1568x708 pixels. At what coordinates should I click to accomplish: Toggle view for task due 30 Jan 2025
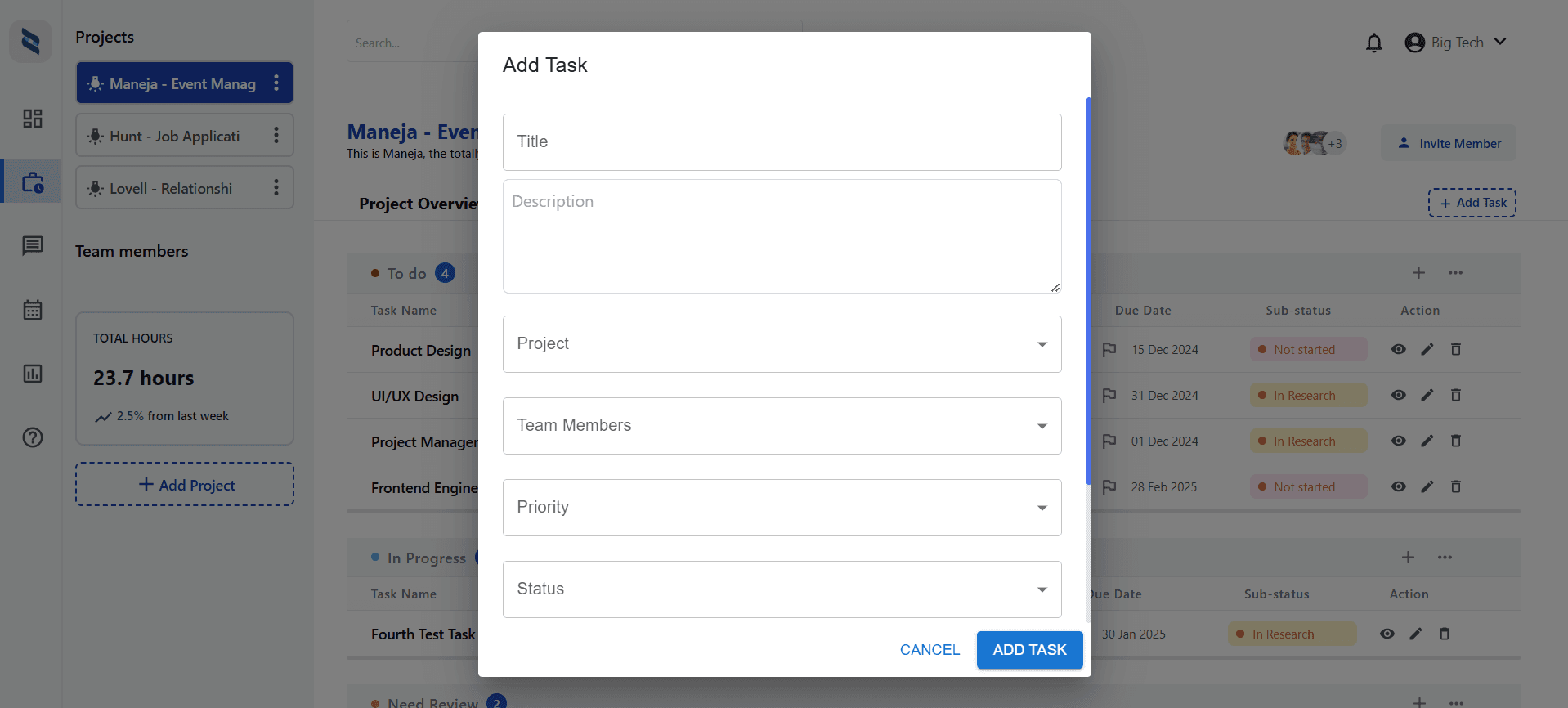point(1387,634)
